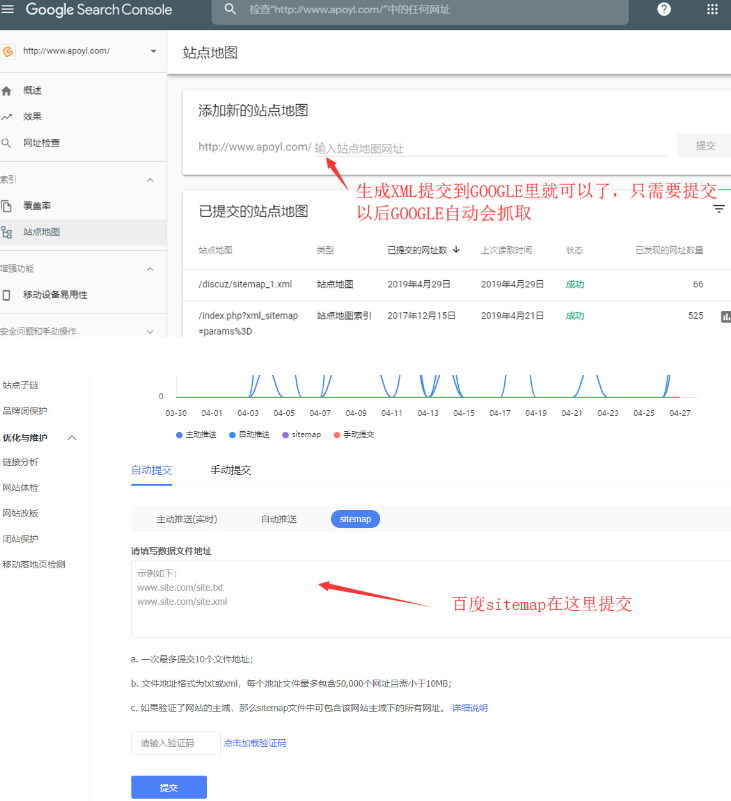The width and height of the screenshot is (731, 801).
Task: Toggle the 主动推送 legend series
Action: coord(196,435)
